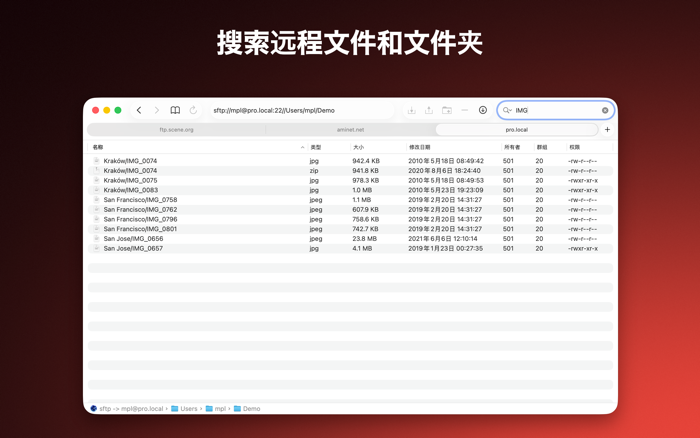
Task: Create a new folder icon
Action: 446,110
